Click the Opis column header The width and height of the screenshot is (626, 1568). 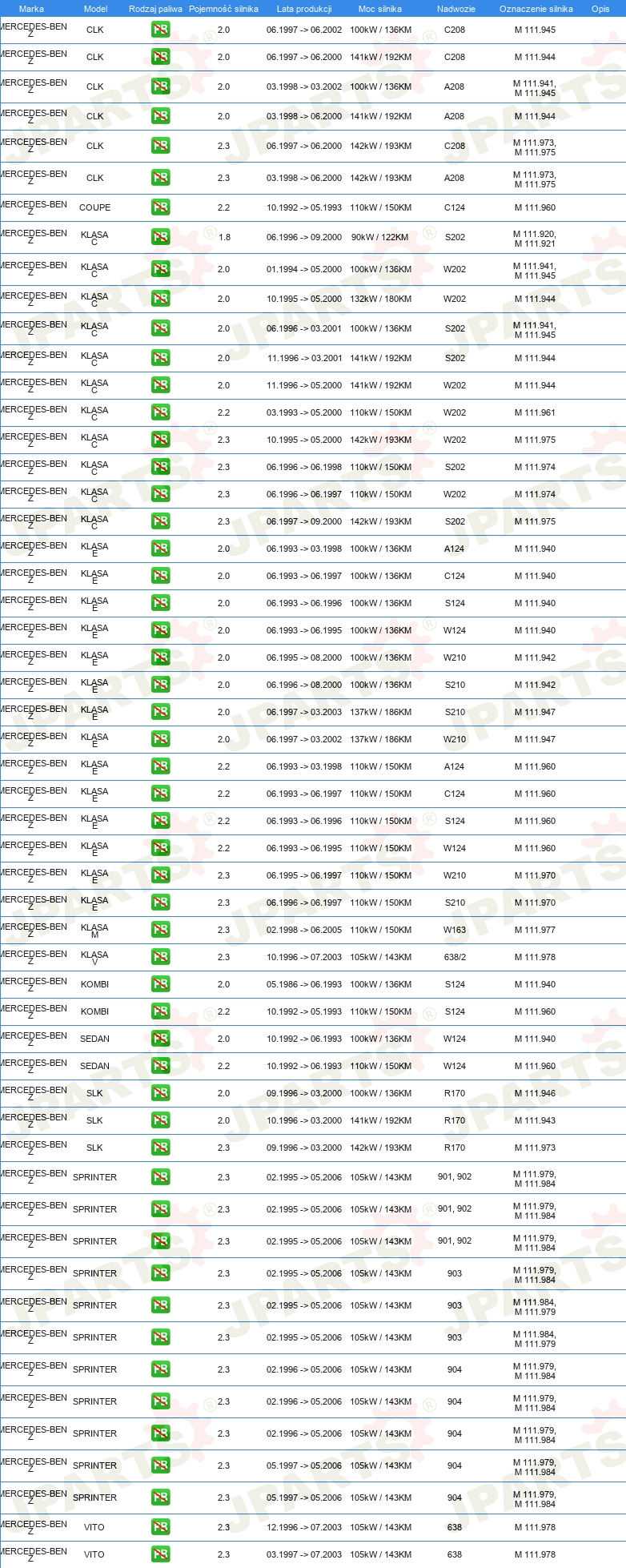coord(600,9)
